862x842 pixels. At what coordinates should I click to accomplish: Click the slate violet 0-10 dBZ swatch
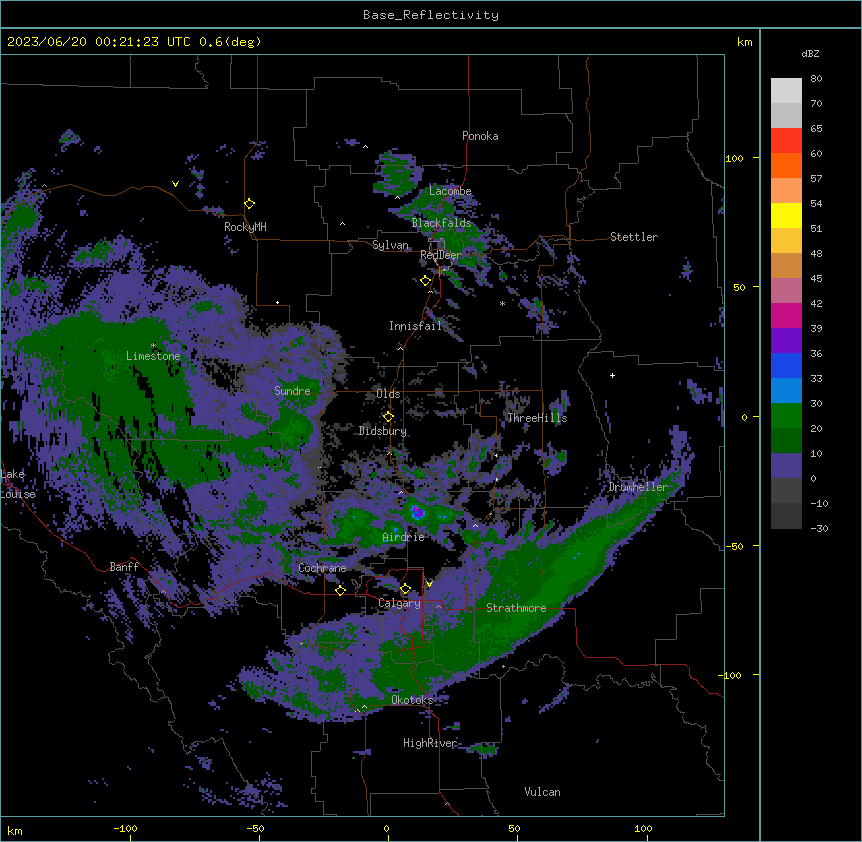coord(786,466)
